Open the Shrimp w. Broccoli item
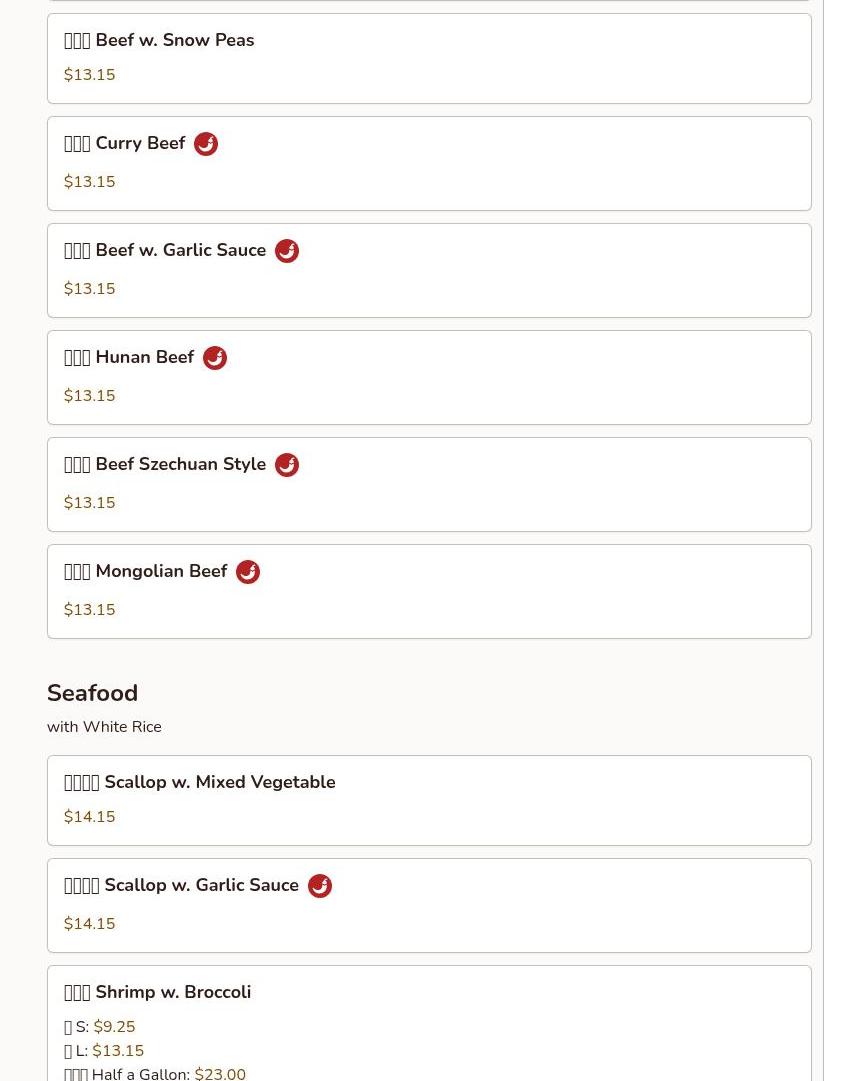This screenshot has width=844, height=1081. pyautogui.click(x=172, y=992)
